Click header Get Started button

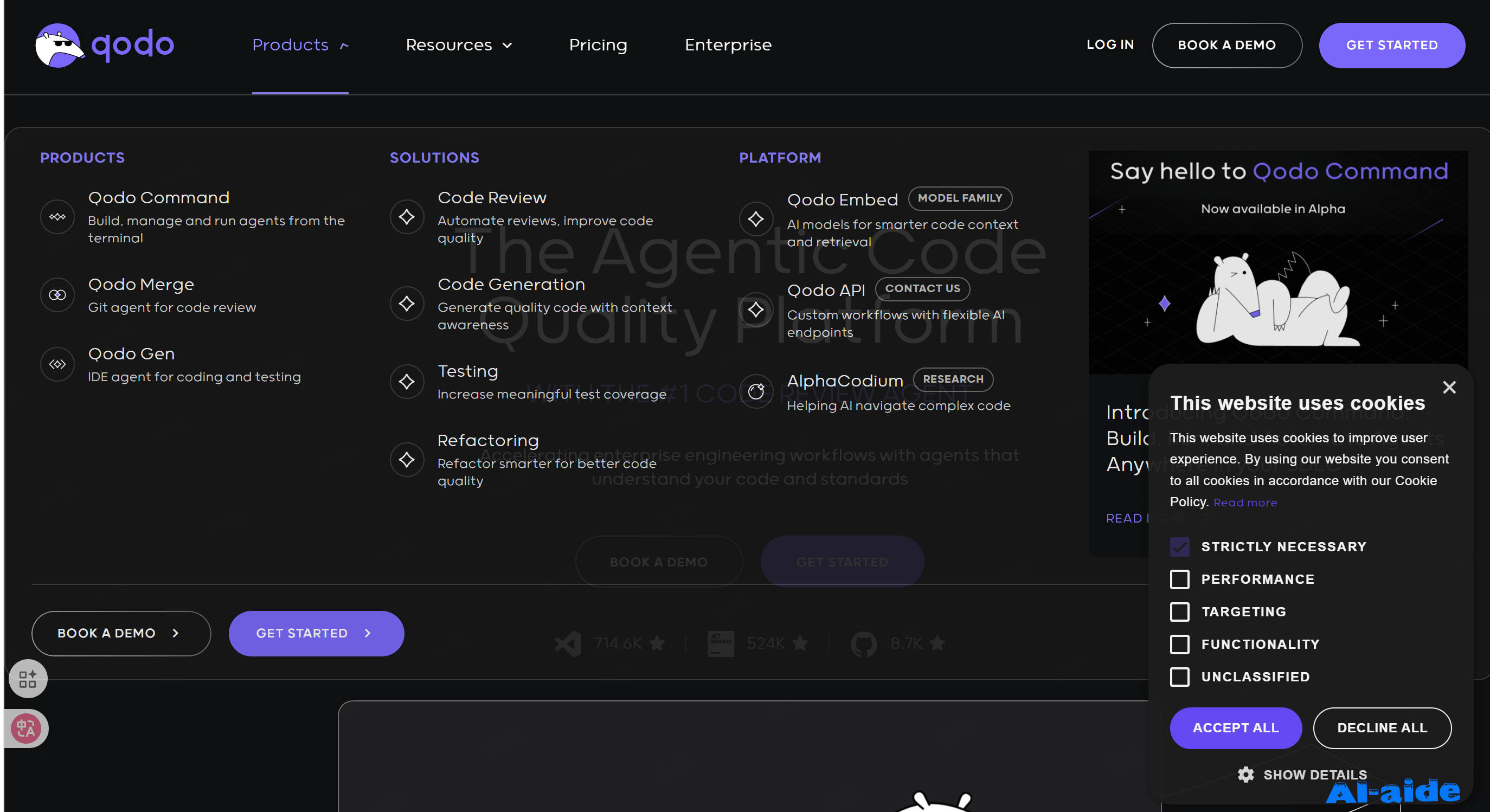(x=1392, y=45)
